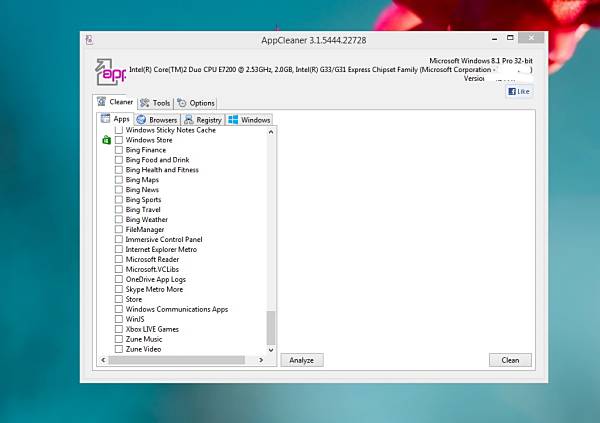Switch to the Browsers sub-tab
Viewport: 600px width, 423px height.
click(x=157, y=120)
